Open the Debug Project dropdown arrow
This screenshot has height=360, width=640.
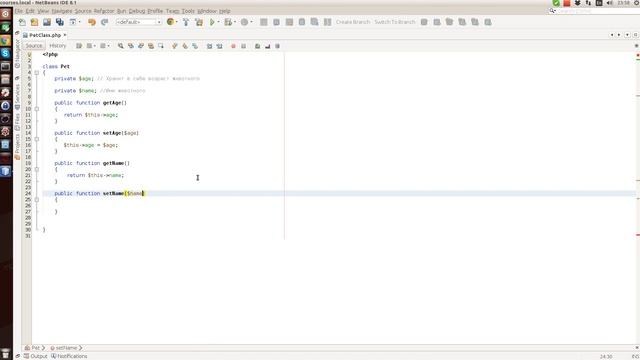[x=235, y=22]
